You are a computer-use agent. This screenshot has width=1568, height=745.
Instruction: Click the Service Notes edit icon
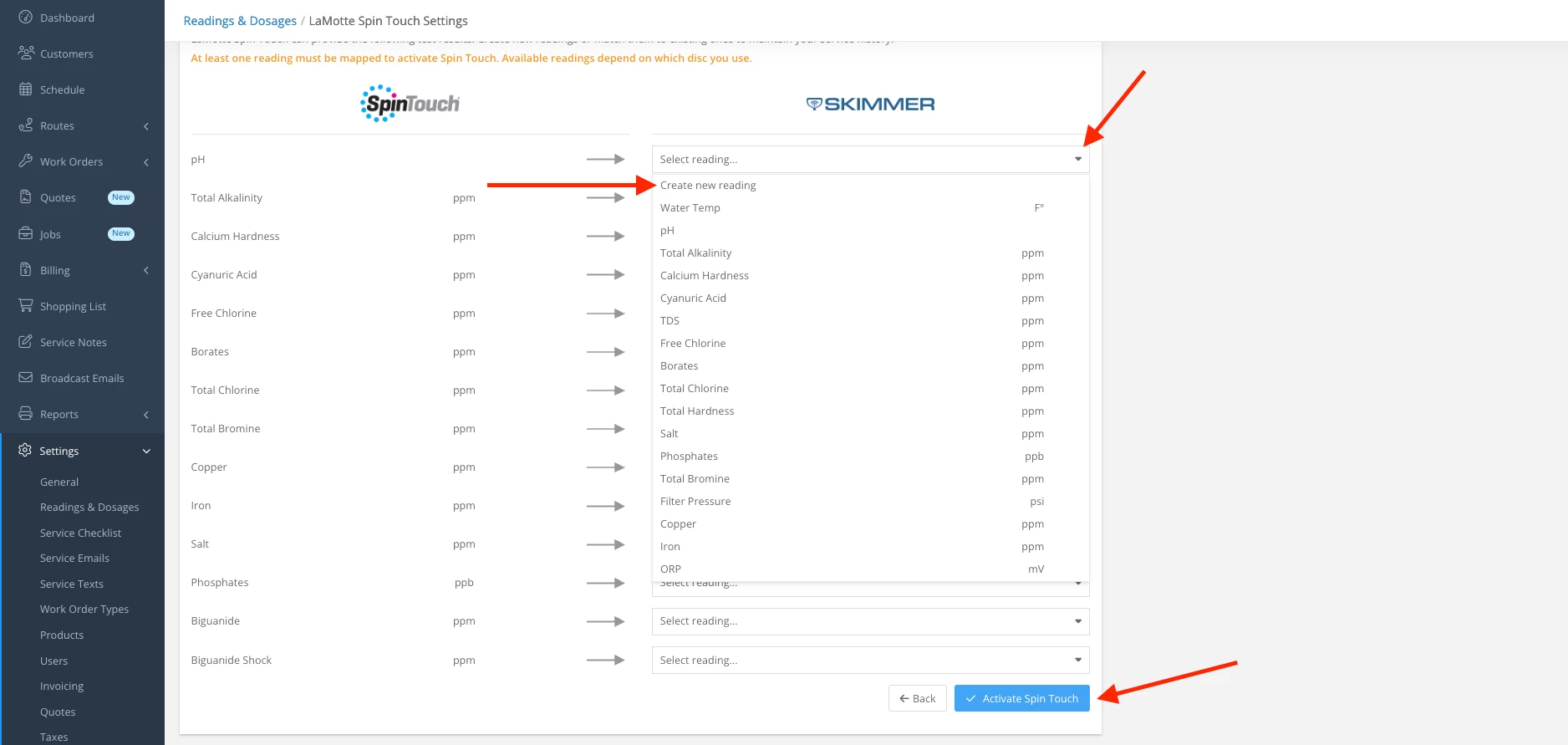25,342
